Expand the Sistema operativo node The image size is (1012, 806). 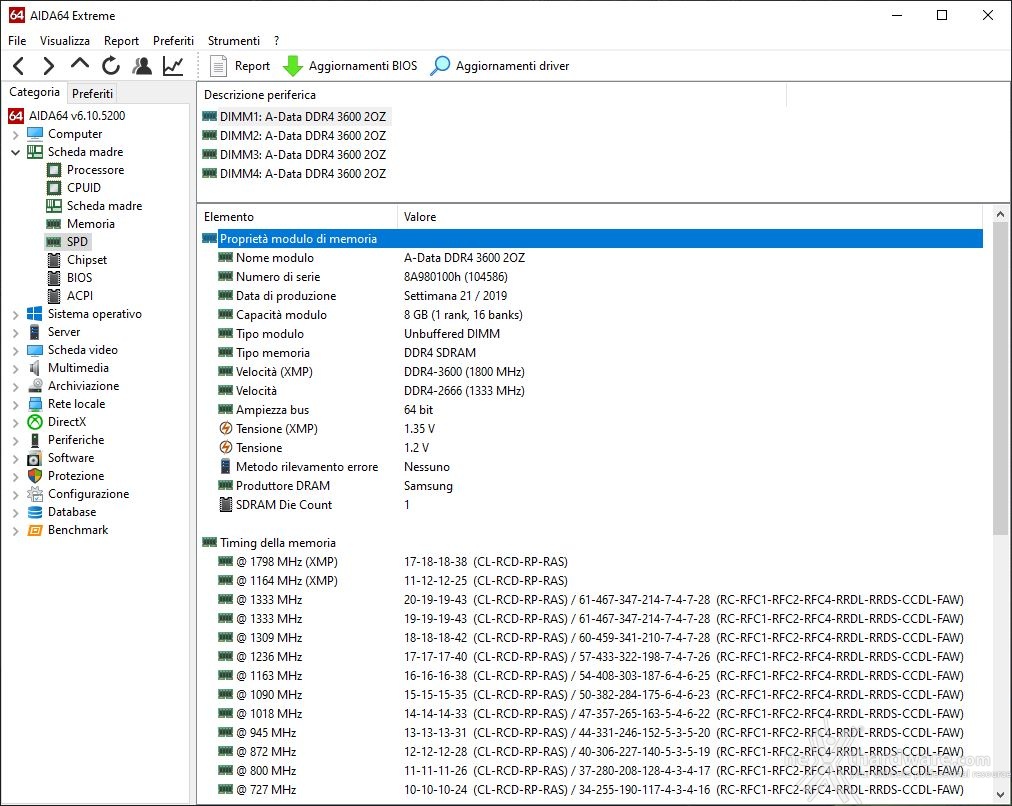tap(15, 314)
